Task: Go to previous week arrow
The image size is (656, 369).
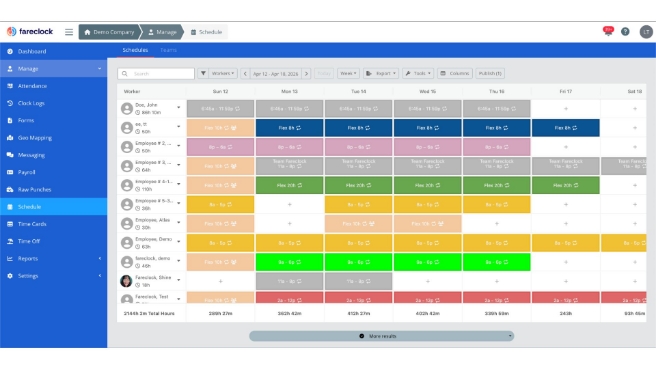Action: tap(245, 74)
